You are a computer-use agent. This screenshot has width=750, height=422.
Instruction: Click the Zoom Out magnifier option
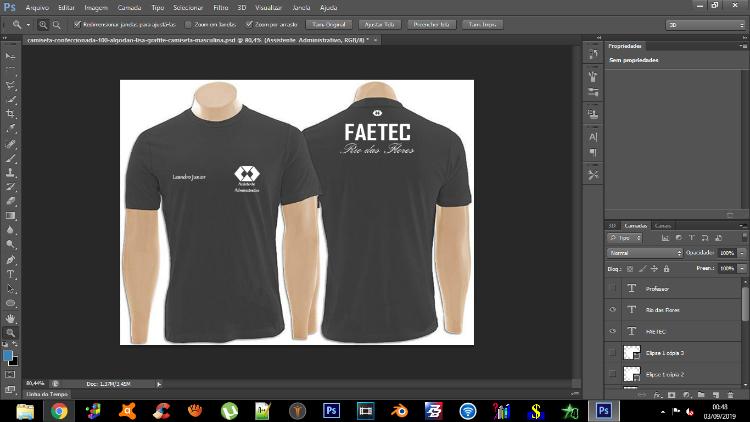(x=56, y=24)
